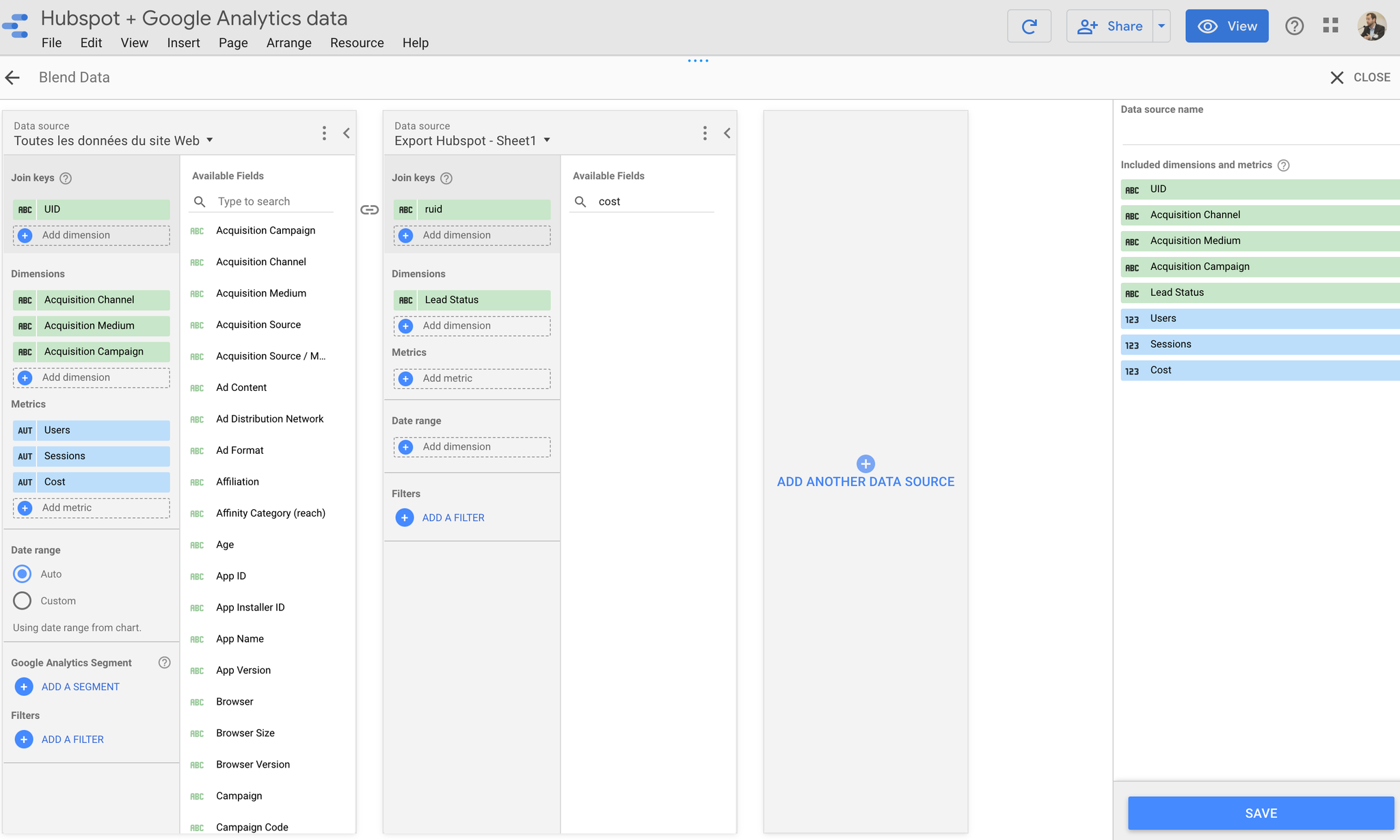This screenshot has height=840, width=1400.
Task: Open the Insert menu
Action: [x=183, y=42]
